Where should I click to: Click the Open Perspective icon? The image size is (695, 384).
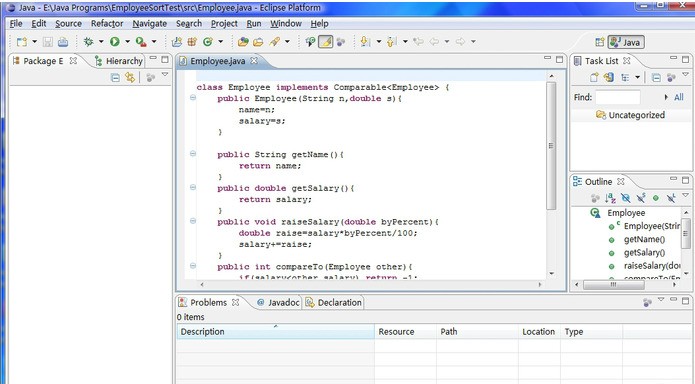click(599, 42)
